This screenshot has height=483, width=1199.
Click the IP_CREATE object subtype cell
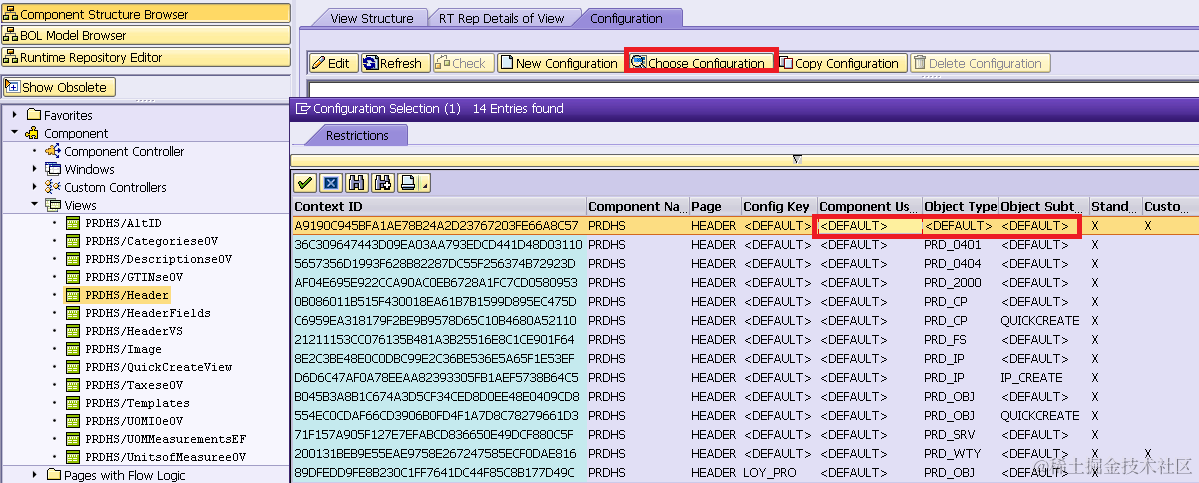[x=1043, y=378]
